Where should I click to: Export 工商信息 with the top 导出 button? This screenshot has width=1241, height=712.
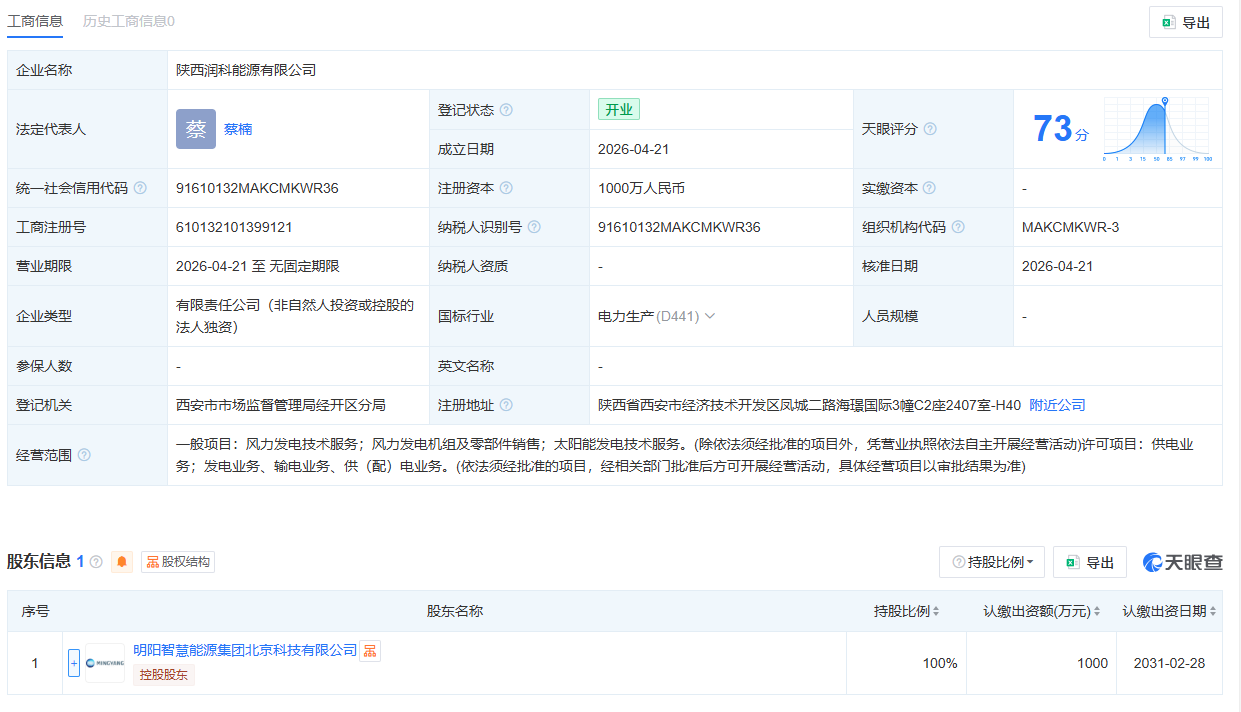coord(1186,22)
